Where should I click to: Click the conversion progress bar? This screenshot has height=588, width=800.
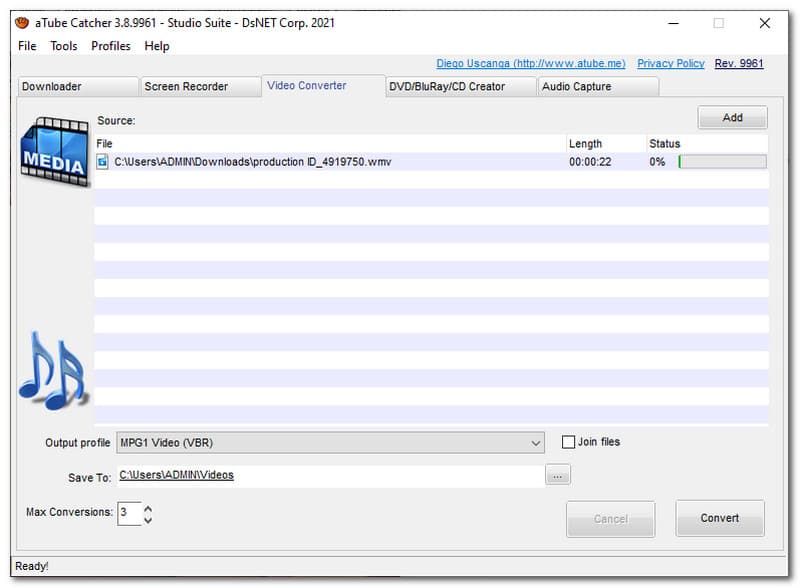click(722, 161)
